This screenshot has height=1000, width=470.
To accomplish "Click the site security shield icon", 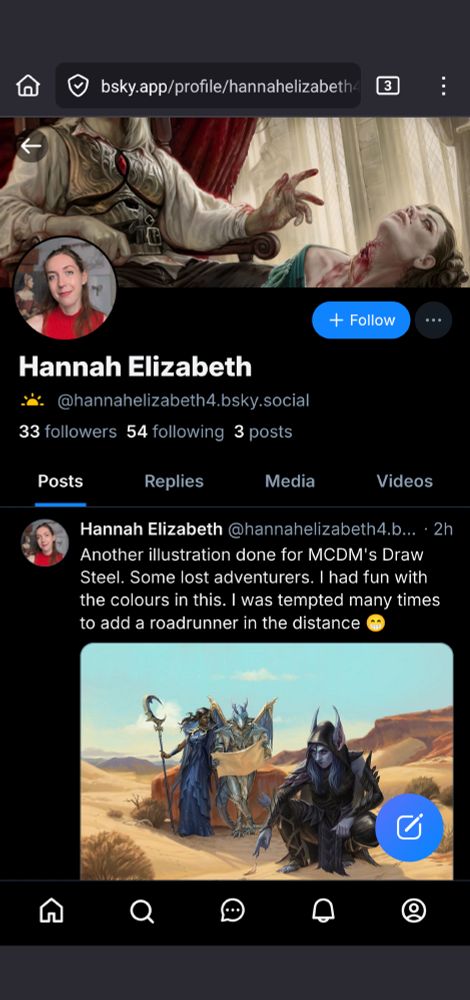I will (x=78, y=85).
